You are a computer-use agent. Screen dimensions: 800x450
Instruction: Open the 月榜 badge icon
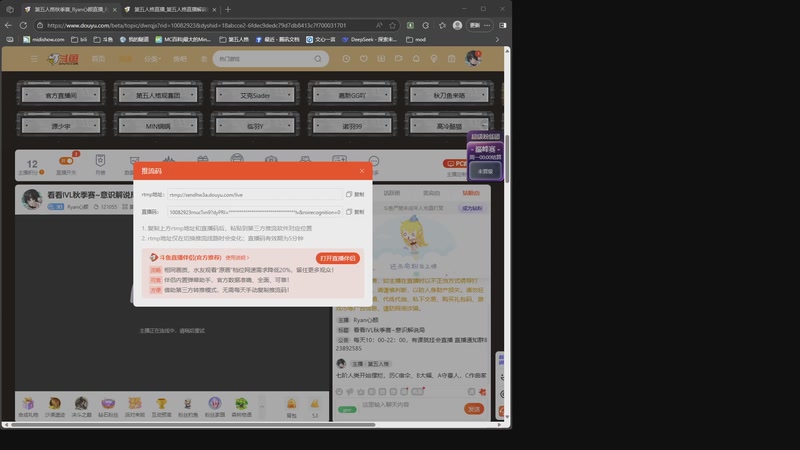[100, 161]
